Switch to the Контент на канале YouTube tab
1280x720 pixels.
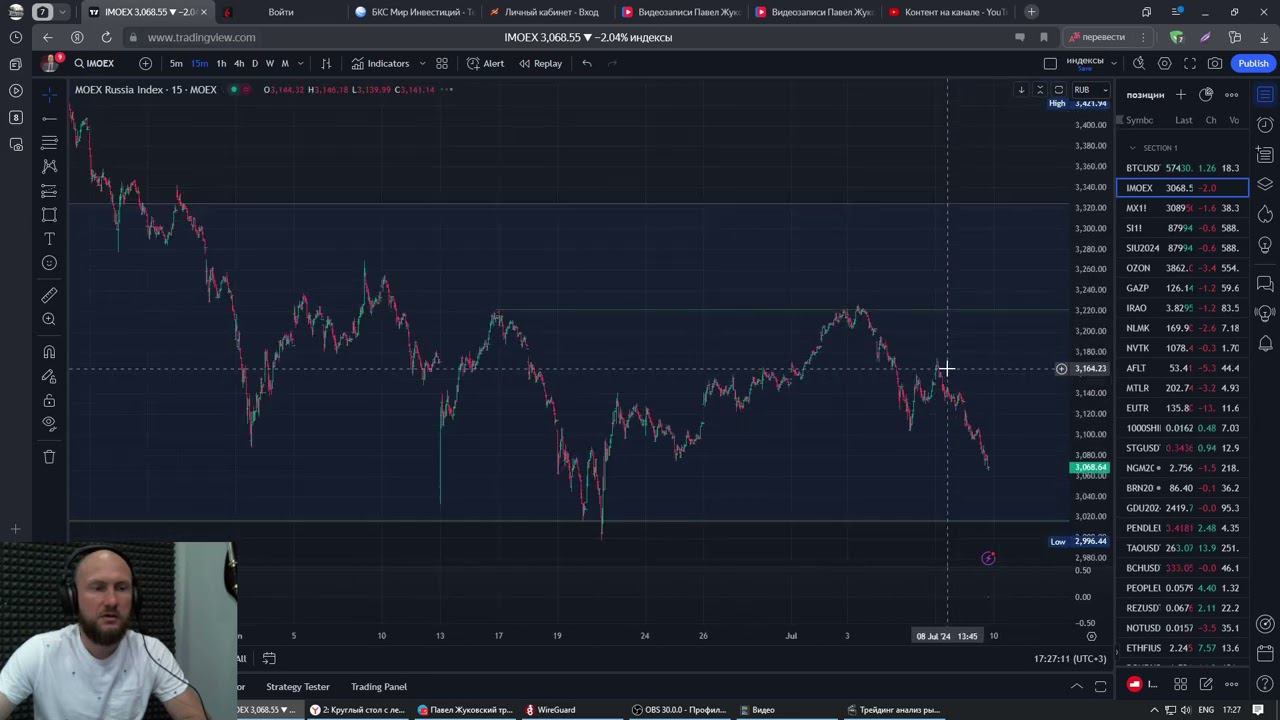click(947, 12)
